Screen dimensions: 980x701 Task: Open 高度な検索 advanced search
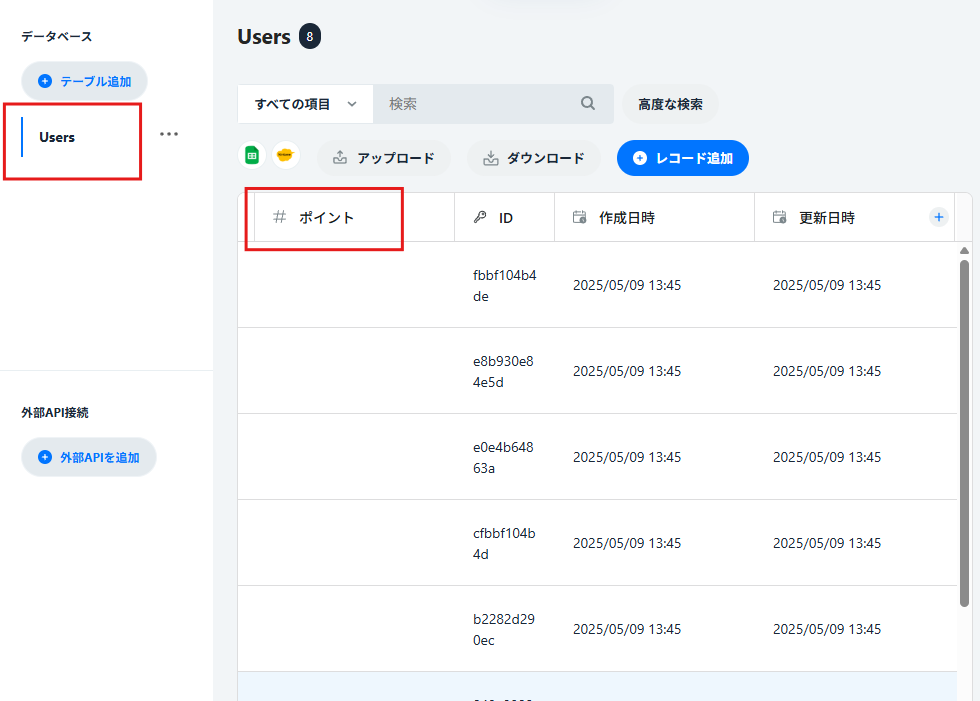pos(670,104)
